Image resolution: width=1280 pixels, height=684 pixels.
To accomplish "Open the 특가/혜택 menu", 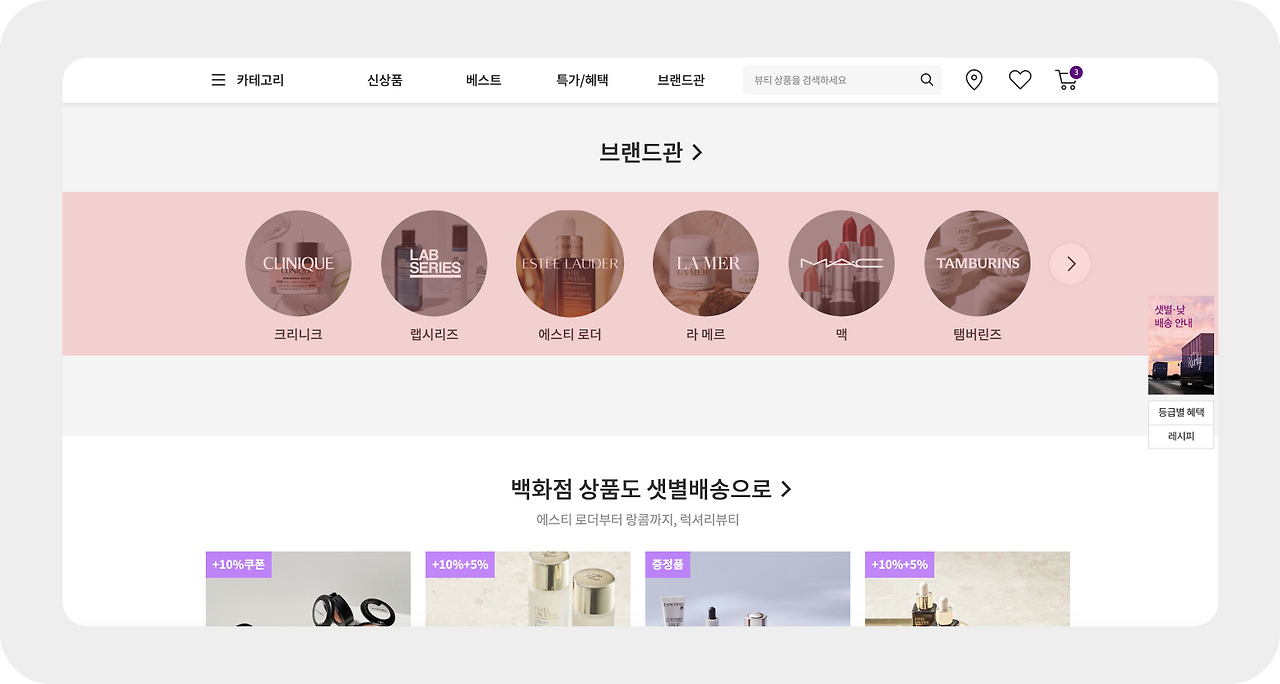I will pos(582,80).
